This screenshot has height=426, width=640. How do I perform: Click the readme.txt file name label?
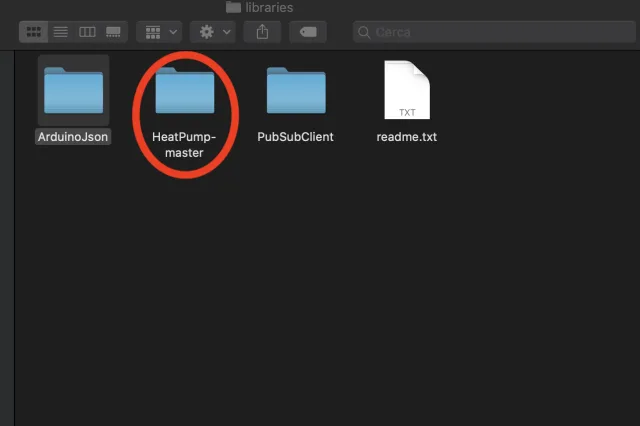(406, 137)
